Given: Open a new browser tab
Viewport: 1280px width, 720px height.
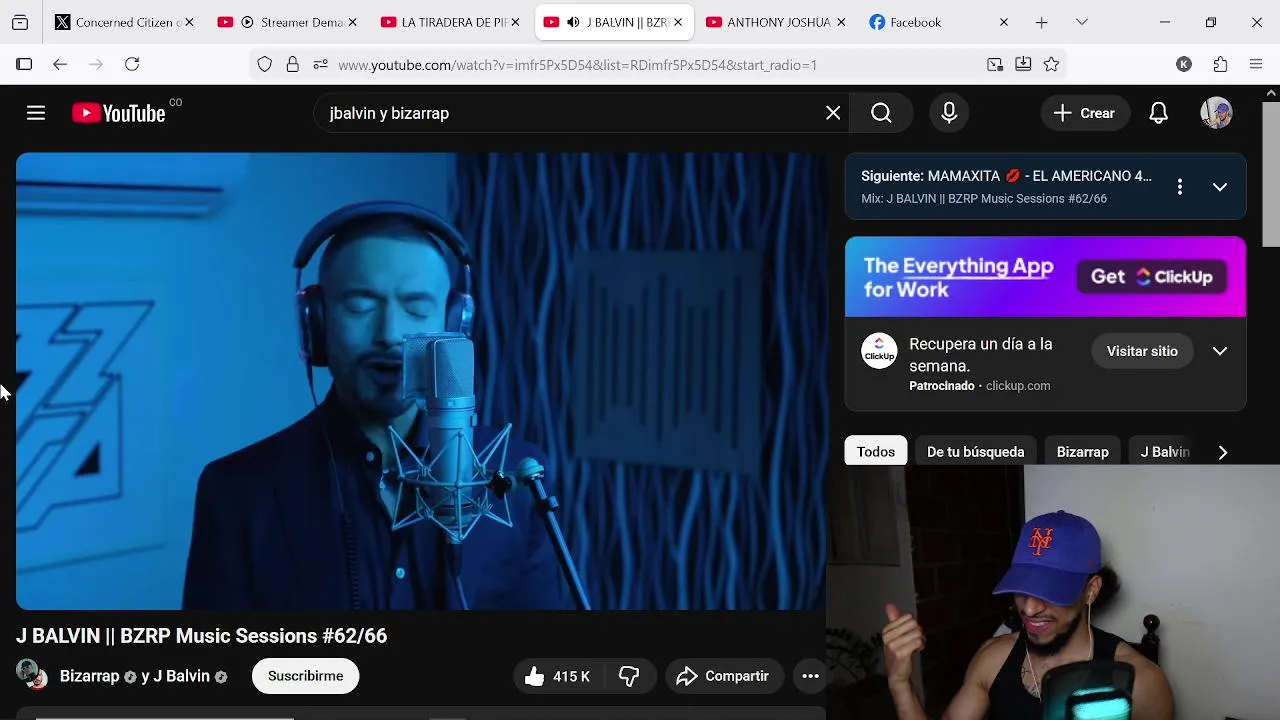Looking at the screenshot, I should point(1041,22).
